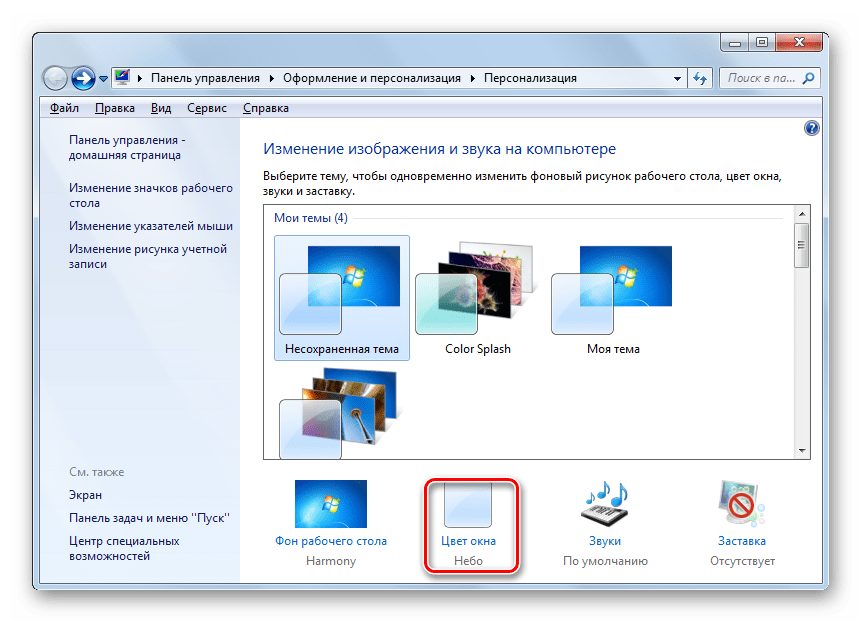Click the Заставка screensaver icon
Screen dimensions: 862x623
[x=742, y=504]
